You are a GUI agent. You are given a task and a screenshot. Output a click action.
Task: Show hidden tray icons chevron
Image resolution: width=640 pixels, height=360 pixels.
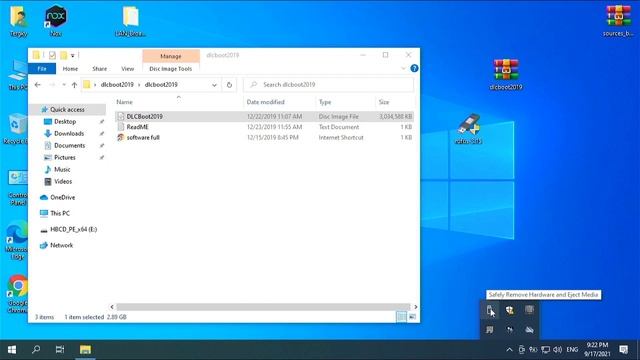point(509,350)
